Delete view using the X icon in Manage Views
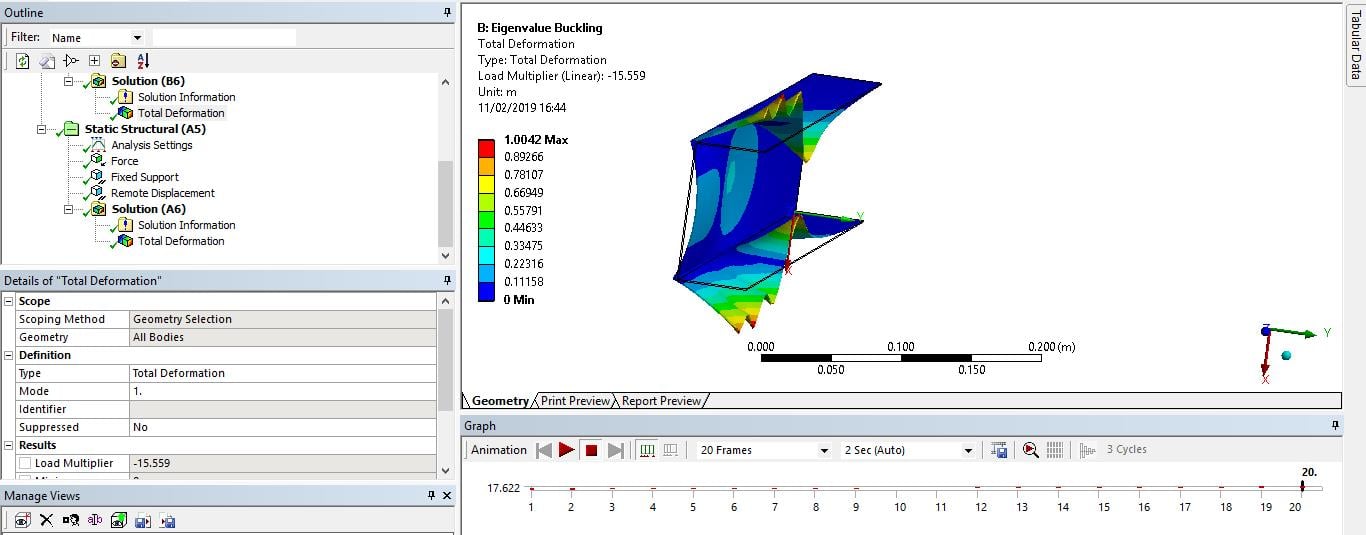This screenshot has height=535, width=1366. coord(46,520)
